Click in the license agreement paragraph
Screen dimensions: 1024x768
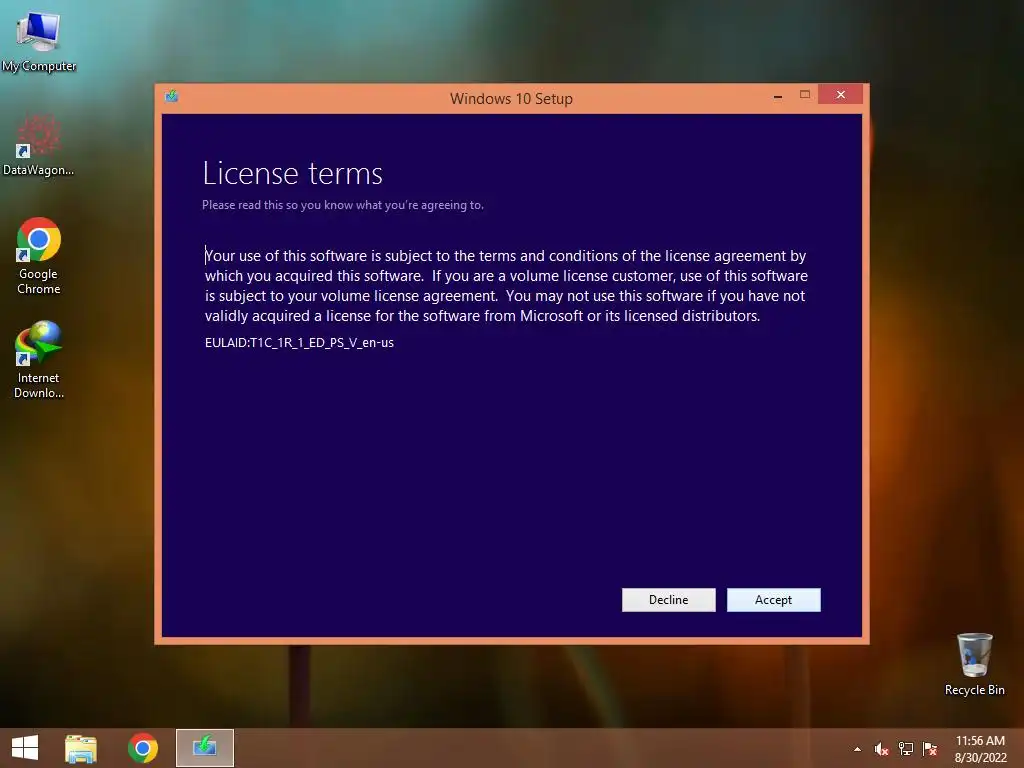(506, 286)
